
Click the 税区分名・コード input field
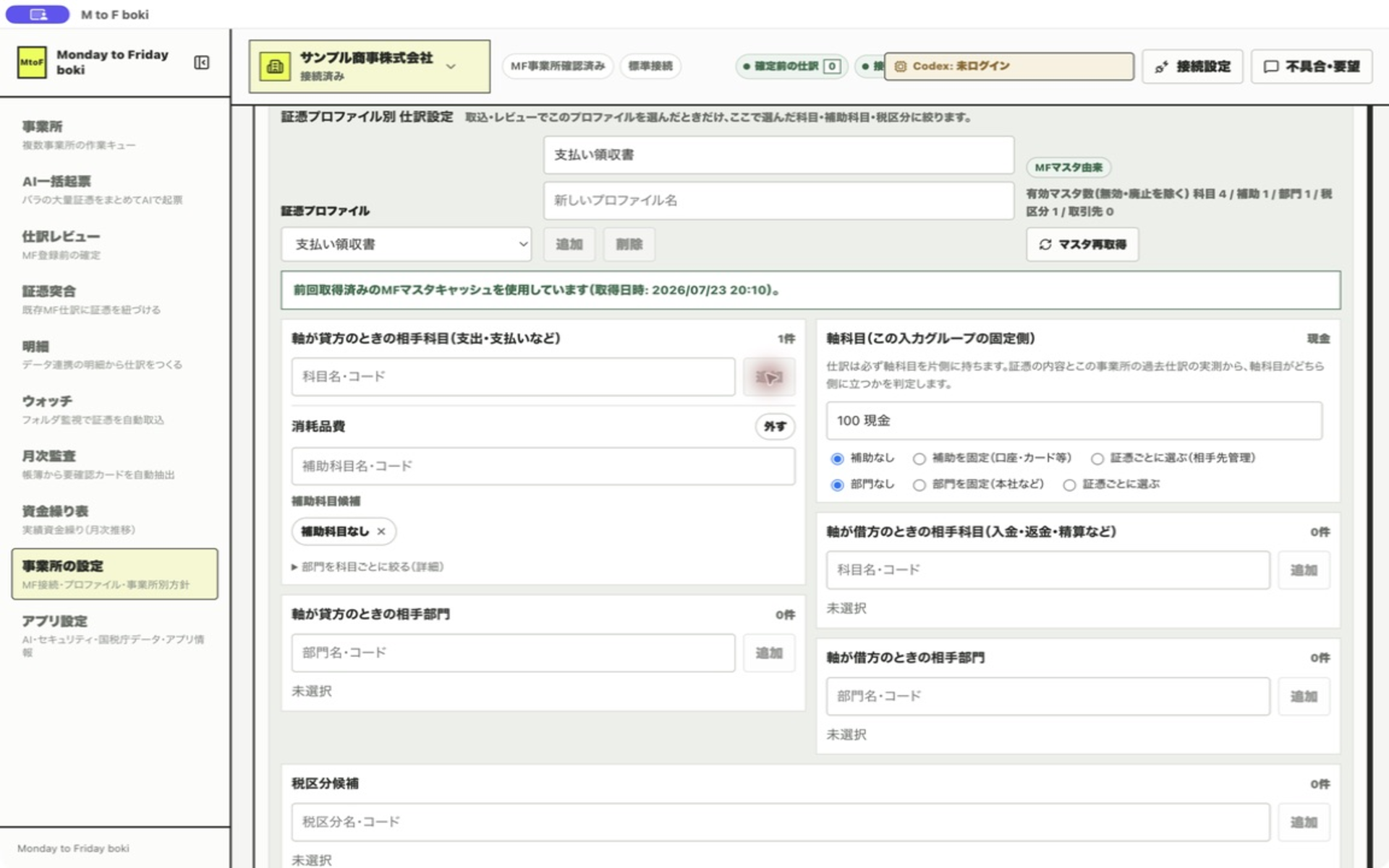[x=781, y=822]
